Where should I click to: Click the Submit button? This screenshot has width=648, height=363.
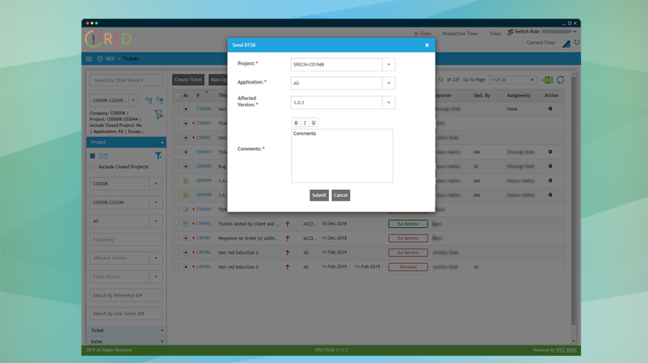(x=319, y=195)
